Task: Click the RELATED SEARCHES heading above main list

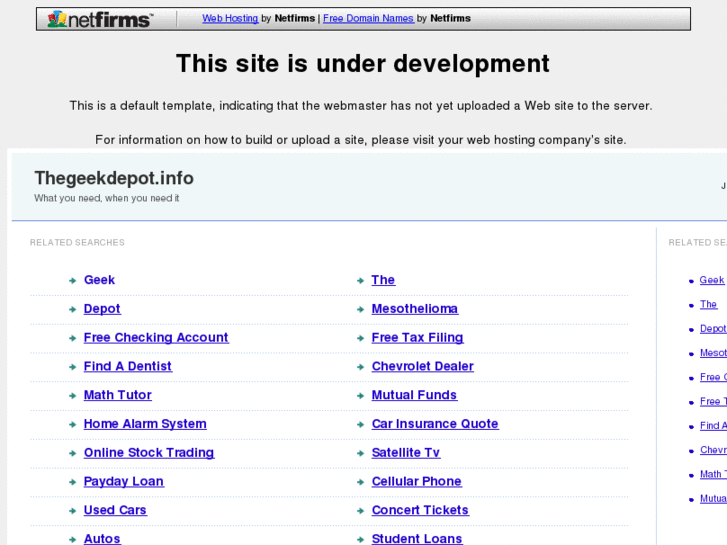Action: (77, 243)
